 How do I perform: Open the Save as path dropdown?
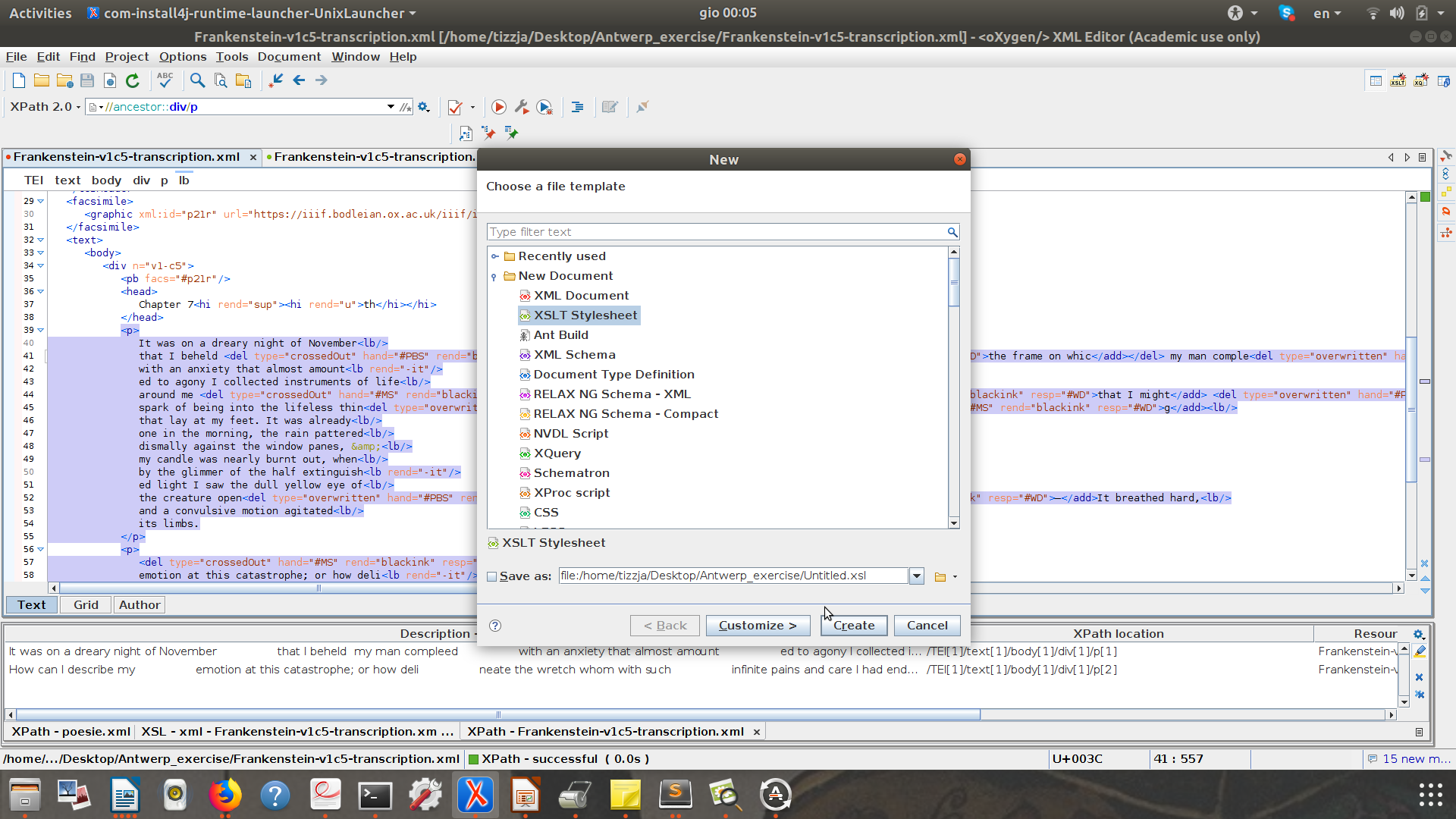pos(917,576)
